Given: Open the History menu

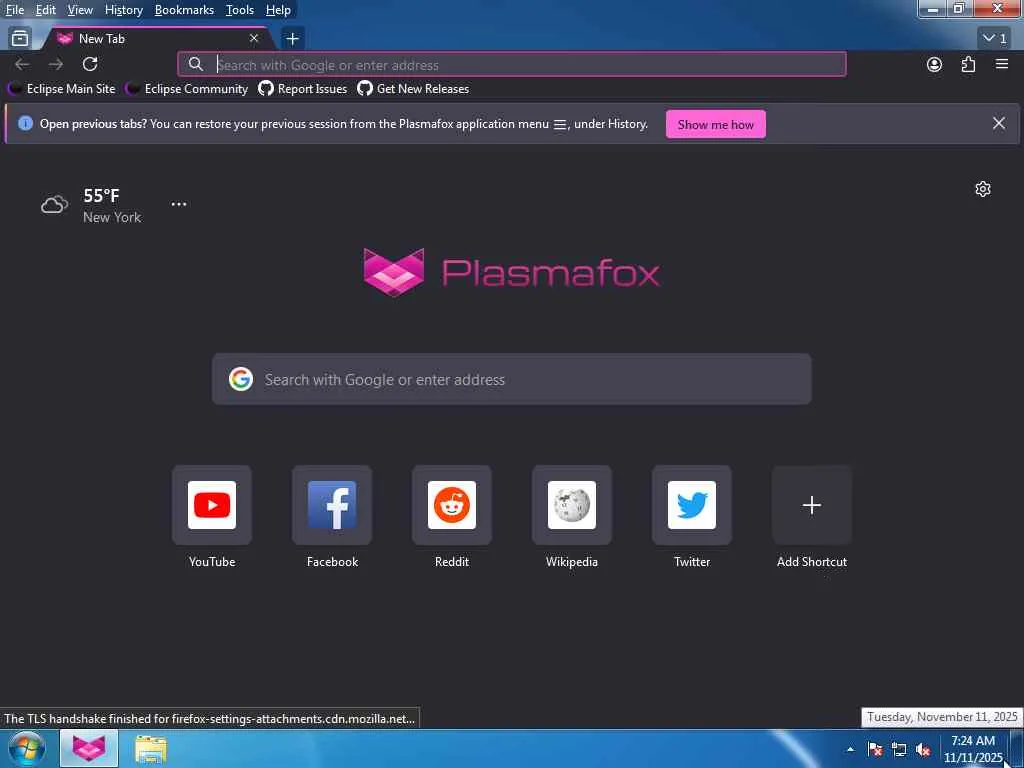Looking at the screenshot, I should point(123,10).
